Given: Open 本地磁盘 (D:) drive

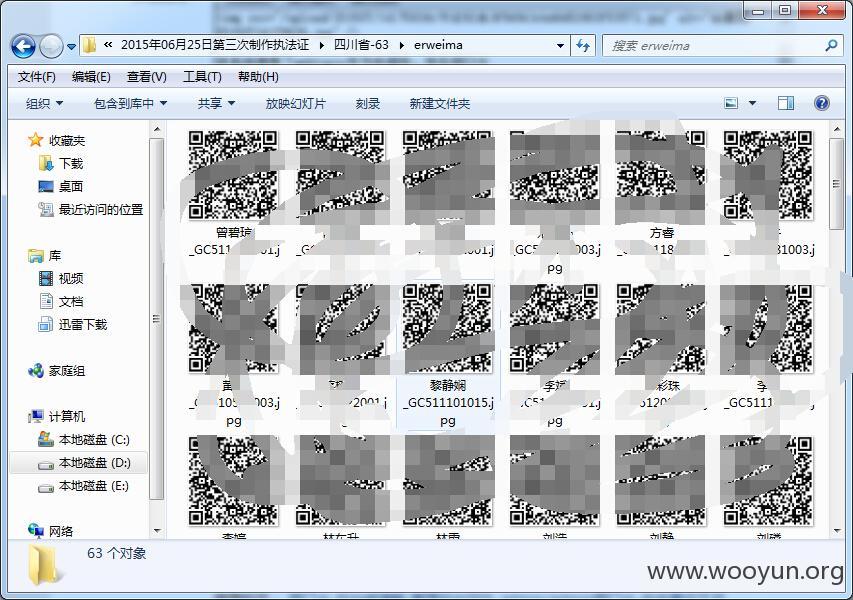Looking at the screenshot, I should [x=94, y=463].
